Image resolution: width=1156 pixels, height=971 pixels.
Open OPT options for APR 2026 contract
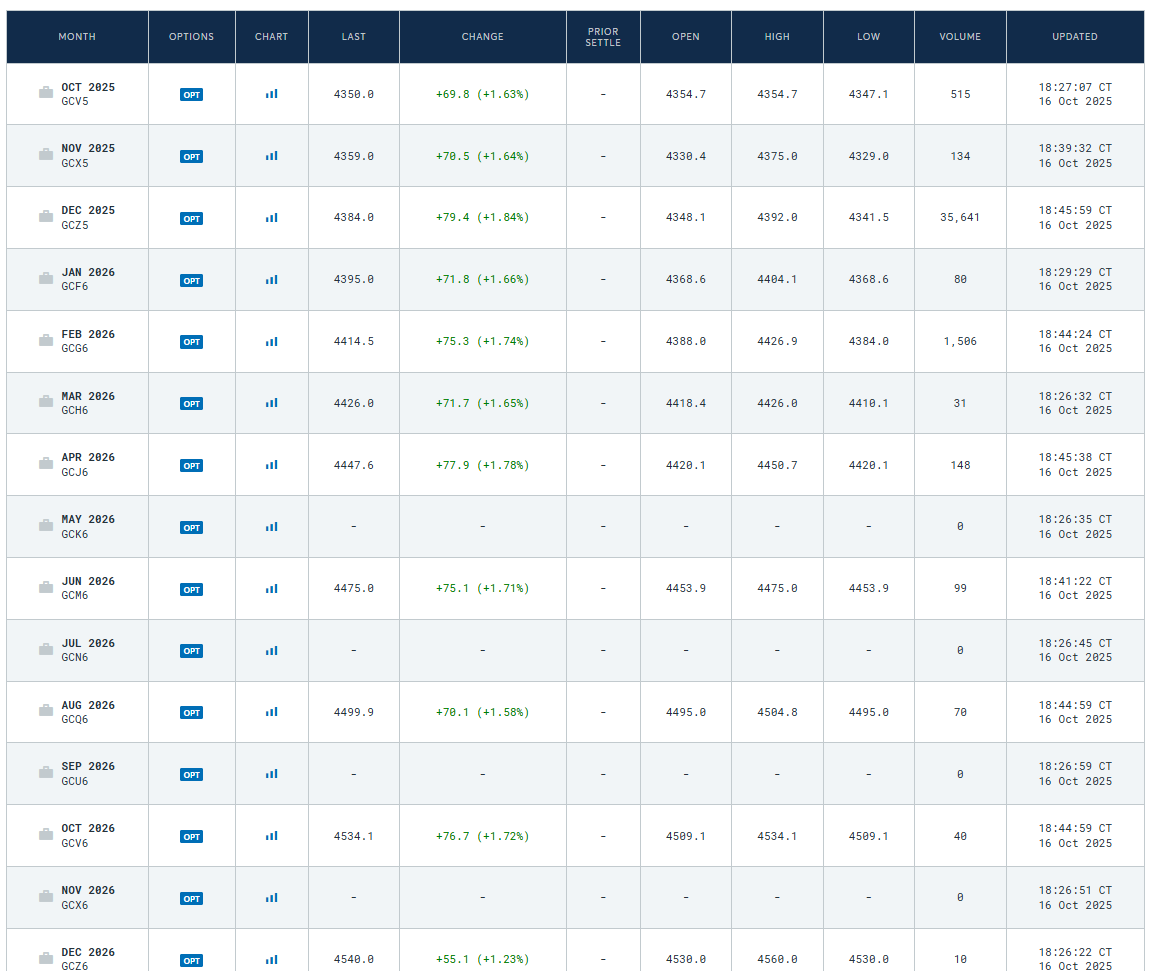pyautogui.click(x=192, y=466)
